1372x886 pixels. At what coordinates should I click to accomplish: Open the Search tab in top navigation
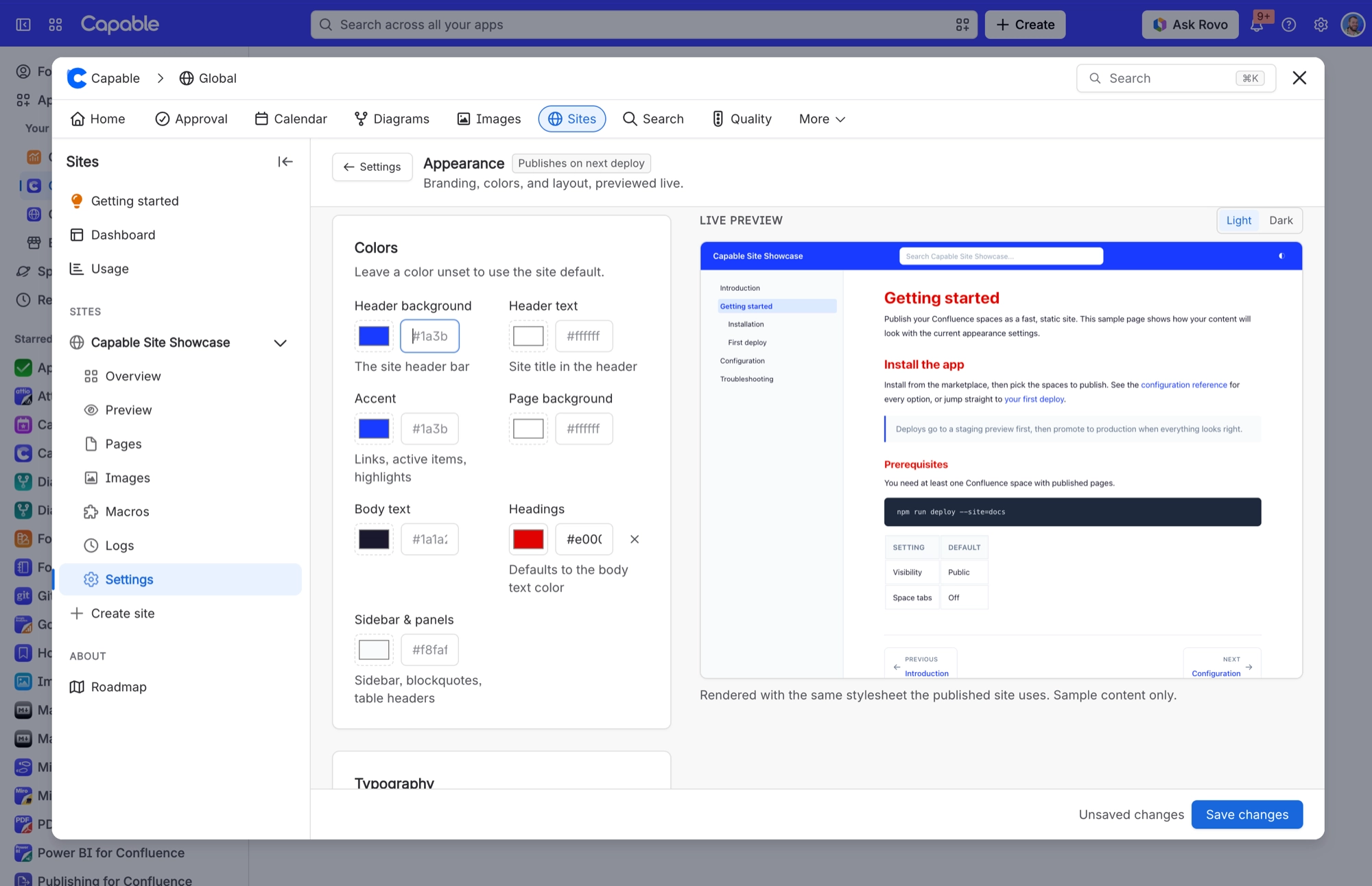coord(653,119)
